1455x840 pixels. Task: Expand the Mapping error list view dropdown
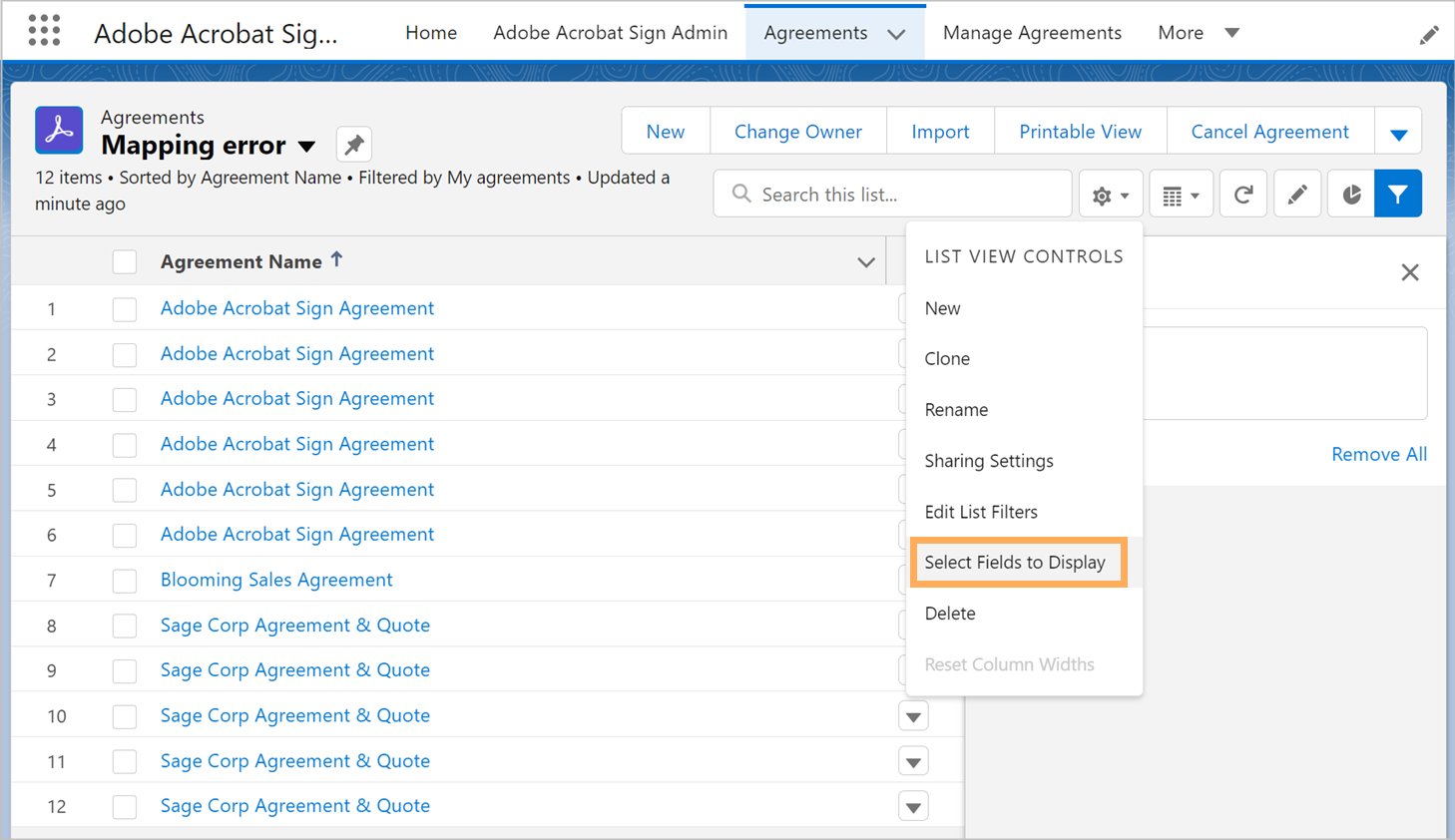(307, 146)
